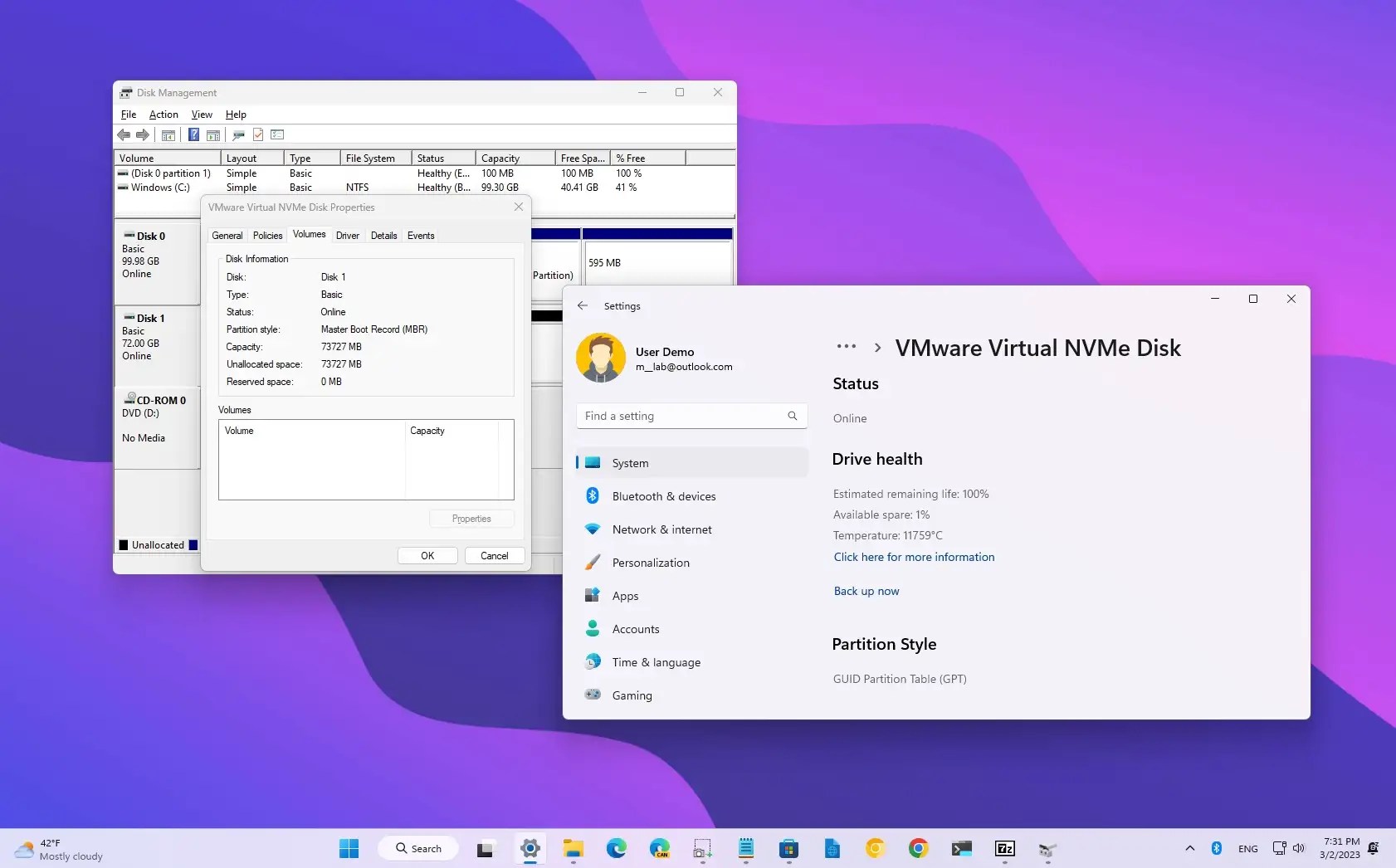Click the breadcrumb chevron beside VMware Virtual NVMe Disk
Viewport: 1396px width, 868px height.
(x=877, y=348)
